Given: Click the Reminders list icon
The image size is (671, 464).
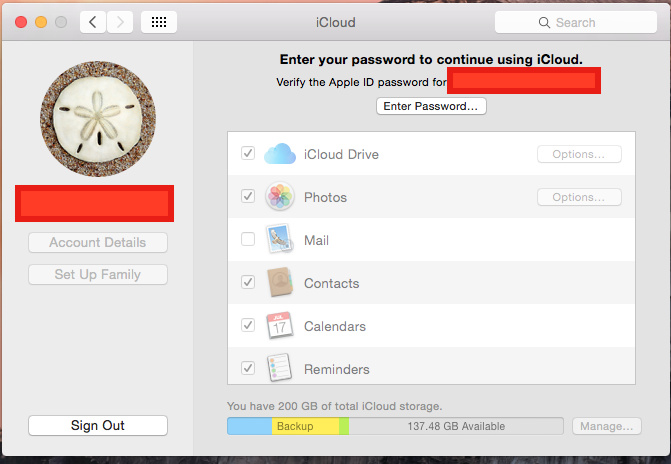Looking at the screenshot, I should pyautogui.click(x=280, y=367).
